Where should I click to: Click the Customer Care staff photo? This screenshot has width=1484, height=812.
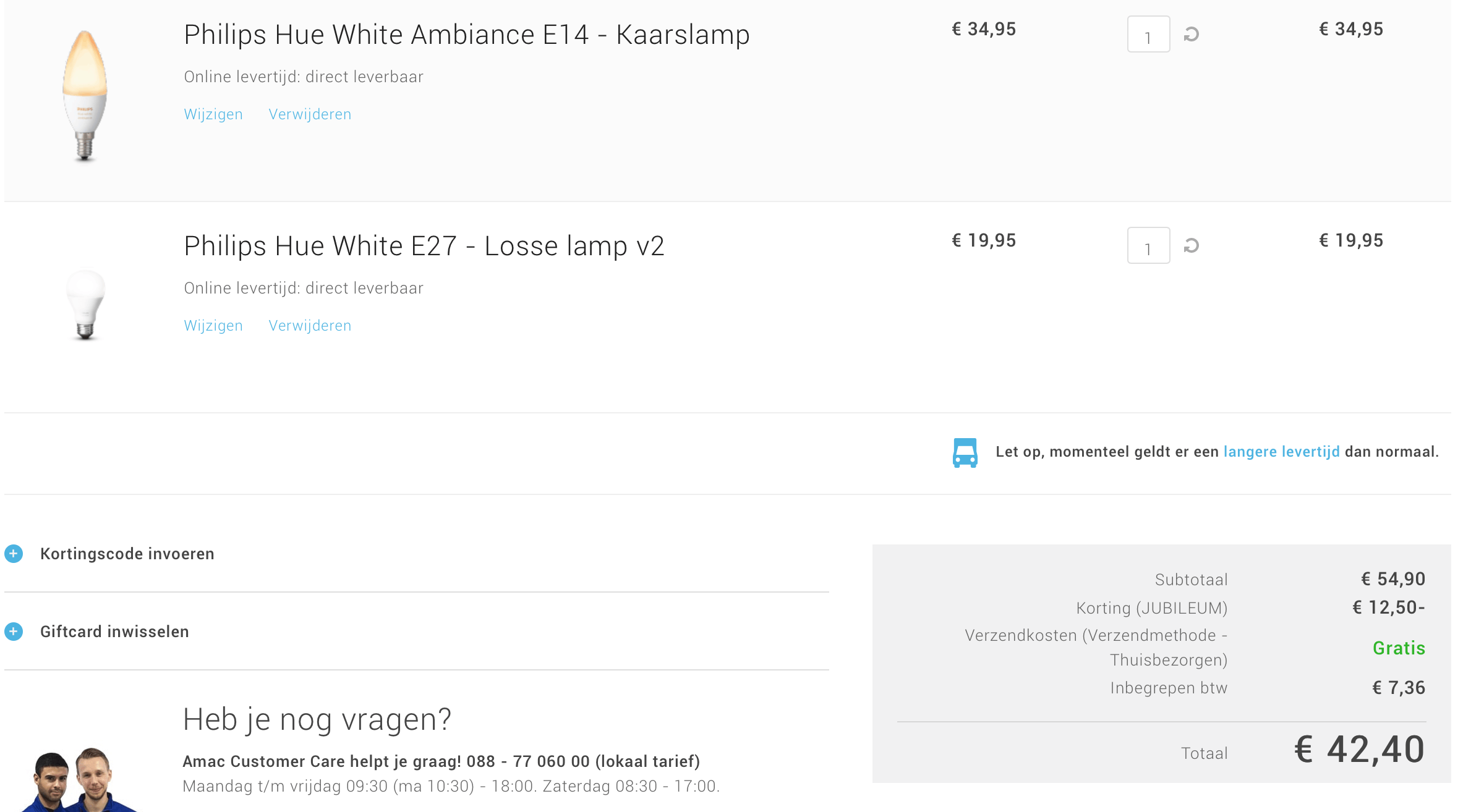pyautogui.click(x=77, y=779)
